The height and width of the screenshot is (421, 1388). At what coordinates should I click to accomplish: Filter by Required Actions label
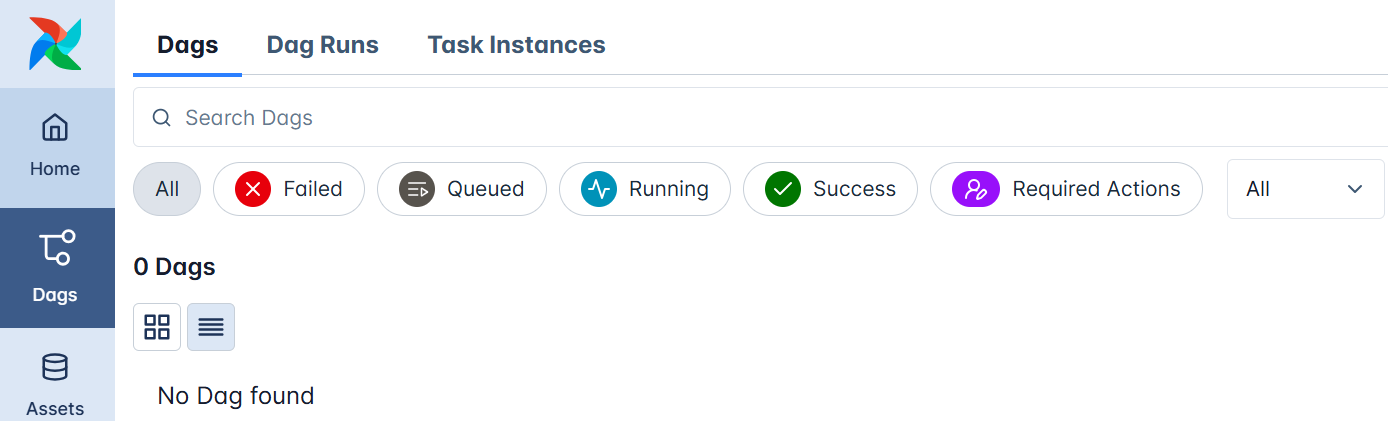(1096, 189)
